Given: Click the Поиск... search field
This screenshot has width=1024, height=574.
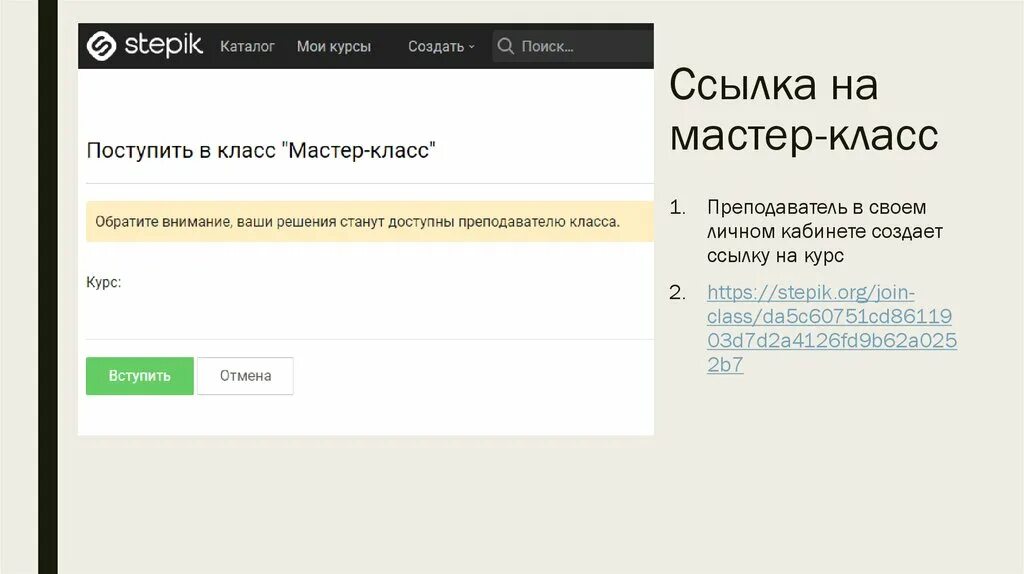Looking at the screenshot, I should pos(573,46).
